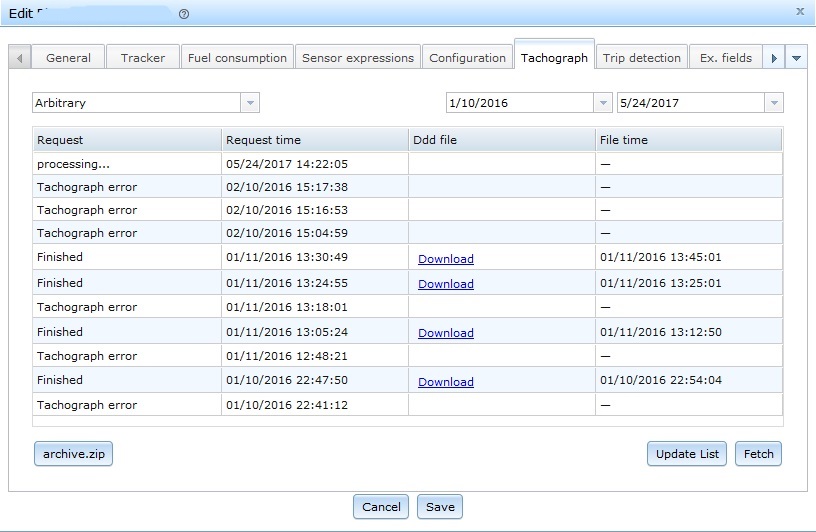Select Finished status in 22:47:50 row
The image size is (816, 532).
point(60,379)
